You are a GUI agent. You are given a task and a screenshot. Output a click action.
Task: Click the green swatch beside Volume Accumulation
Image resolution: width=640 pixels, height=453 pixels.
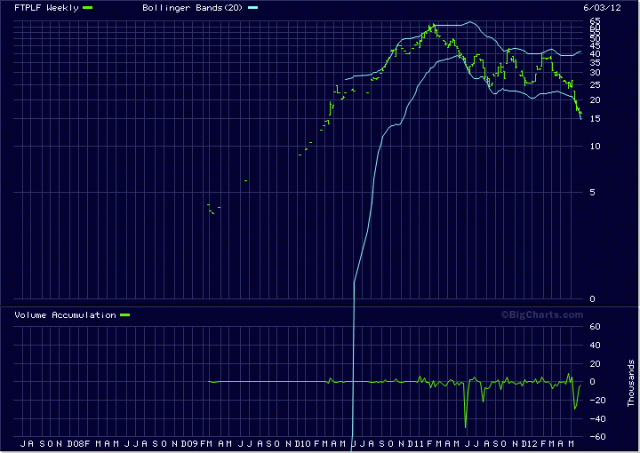coord(125,315)
